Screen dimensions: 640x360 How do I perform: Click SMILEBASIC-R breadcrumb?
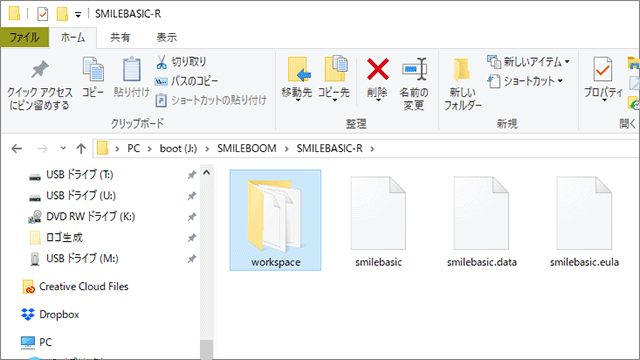[329, 149]
